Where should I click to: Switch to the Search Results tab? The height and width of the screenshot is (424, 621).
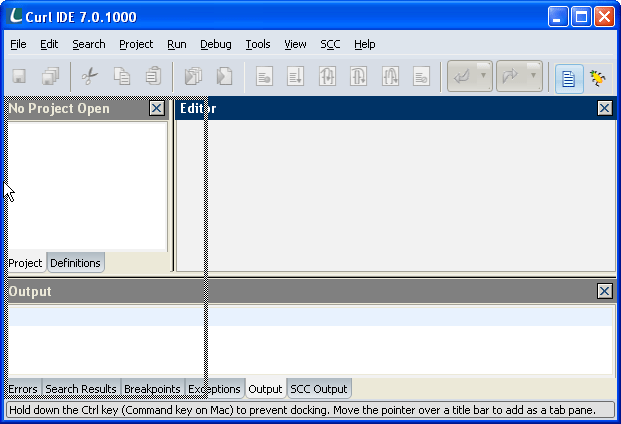coord(81,389)
